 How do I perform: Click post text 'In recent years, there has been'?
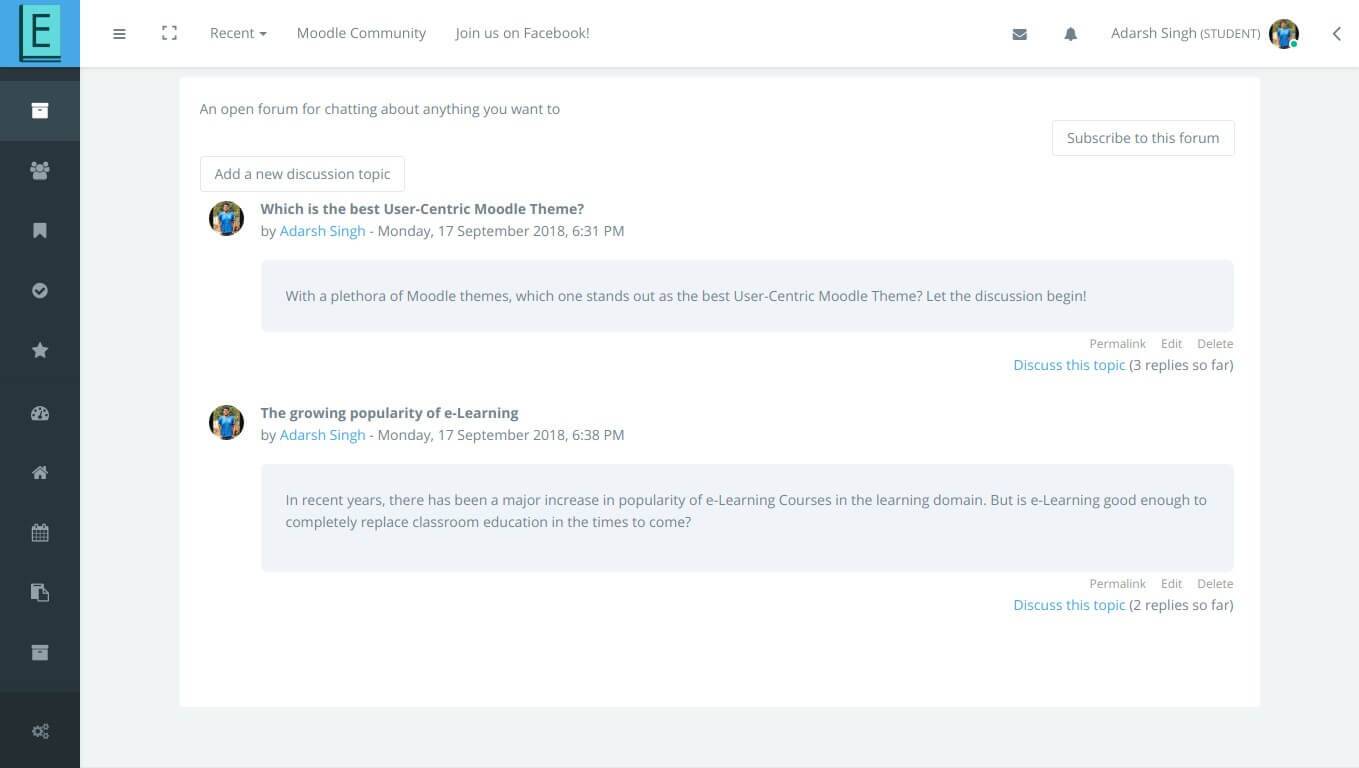click(746, 510)
